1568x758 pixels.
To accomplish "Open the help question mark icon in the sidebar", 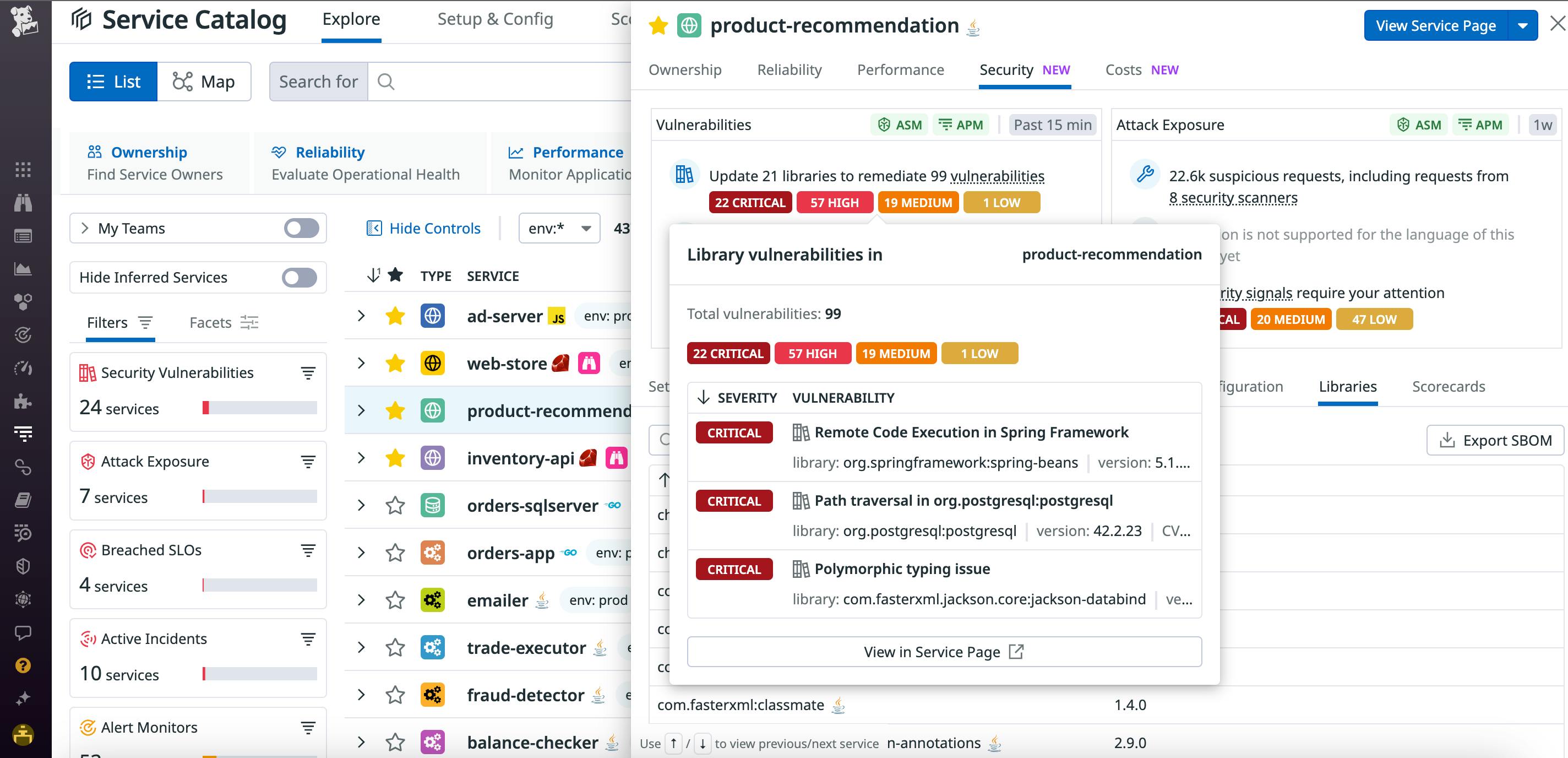I will [x=23, y=665].
